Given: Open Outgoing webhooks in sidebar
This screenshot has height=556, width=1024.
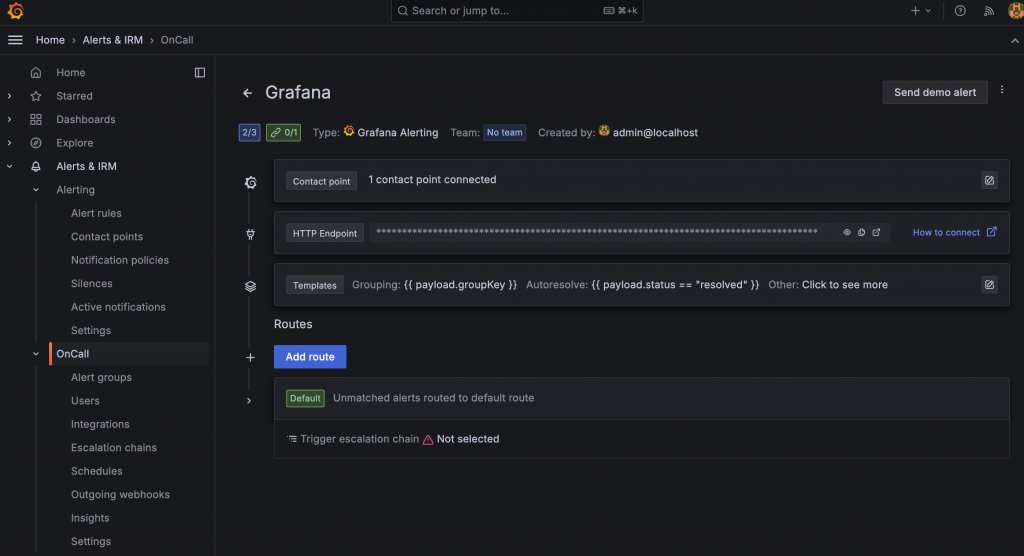Looking at the screenshot, I should [x=120, y=495].
